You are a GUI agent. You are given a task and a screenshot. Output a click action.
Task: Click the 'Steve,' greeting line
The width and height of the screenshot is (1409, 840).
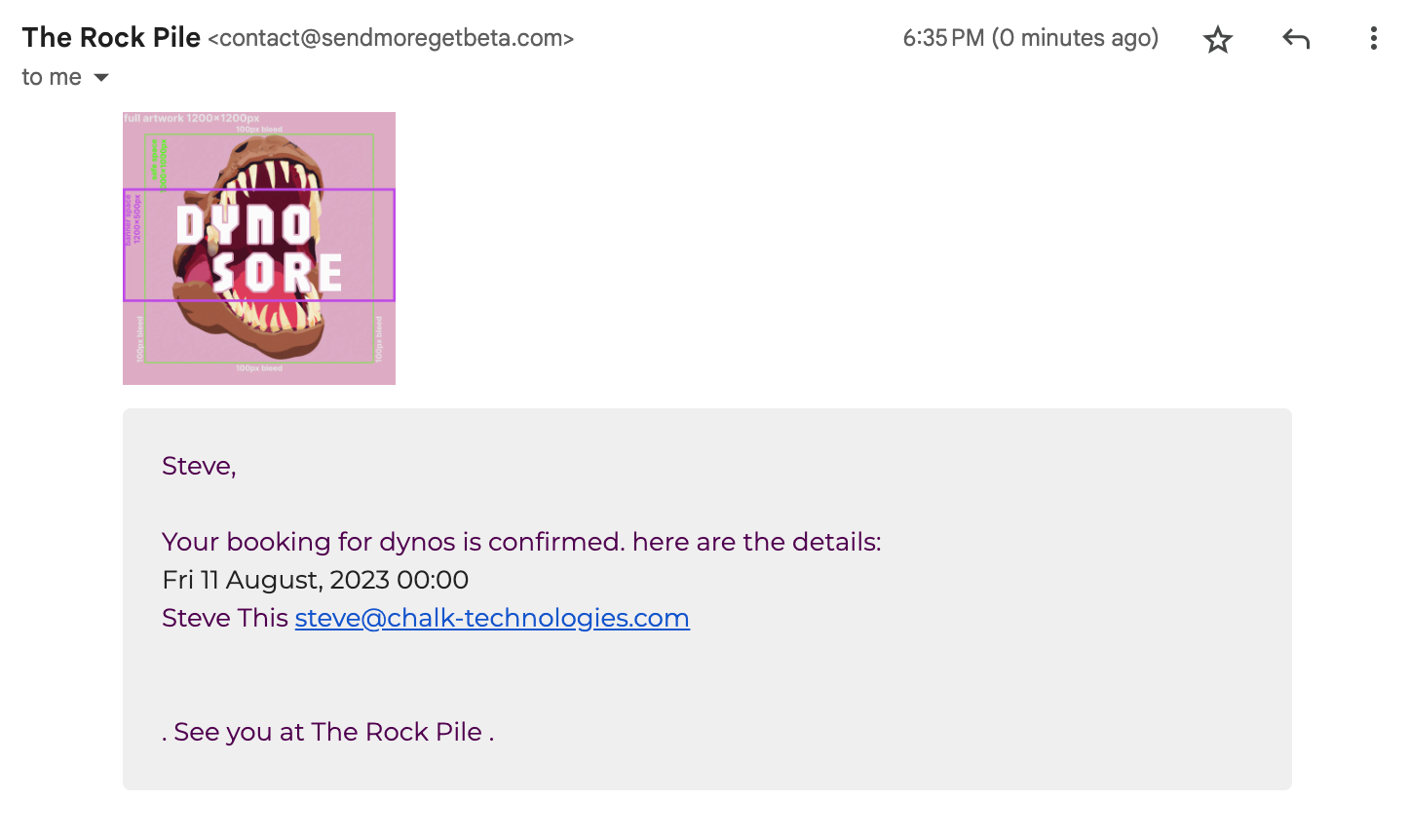coord(199,466)
